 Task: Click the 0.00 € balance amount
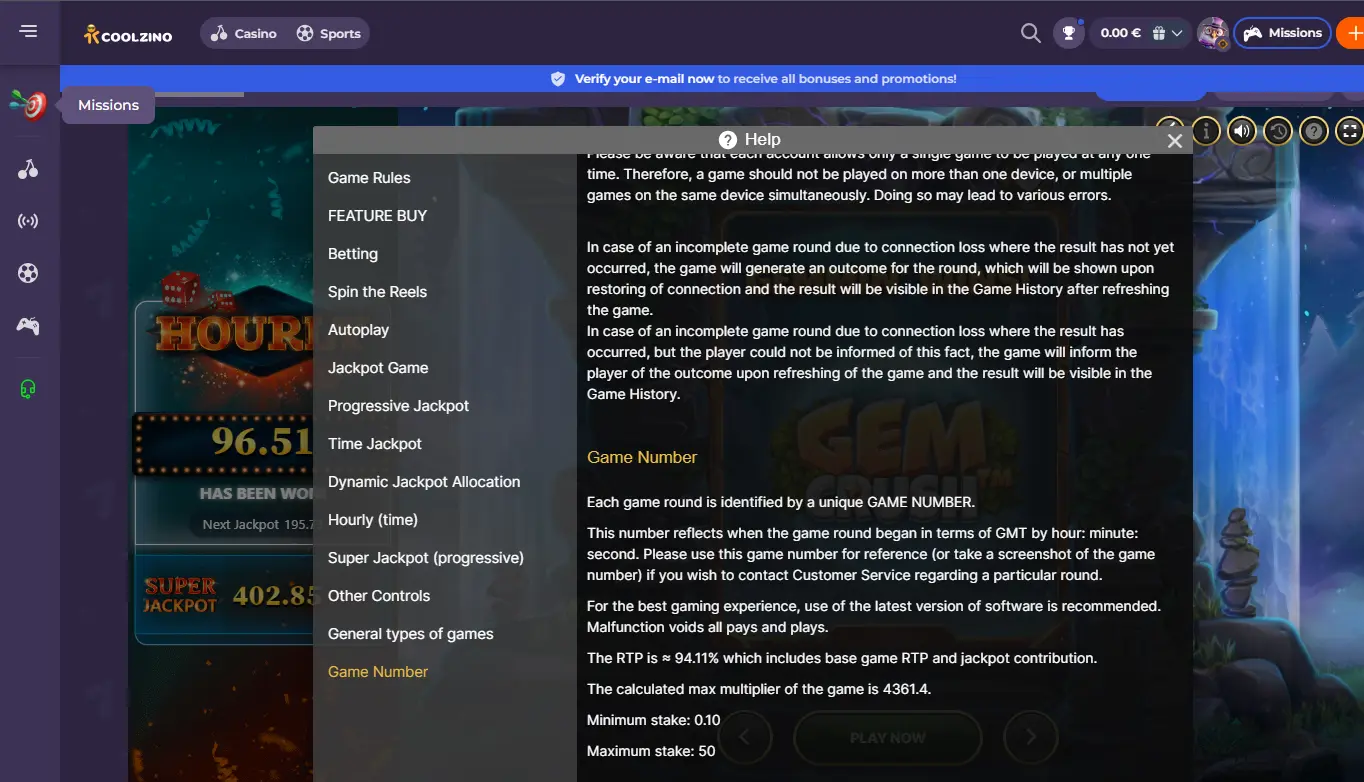point(1120,33)
